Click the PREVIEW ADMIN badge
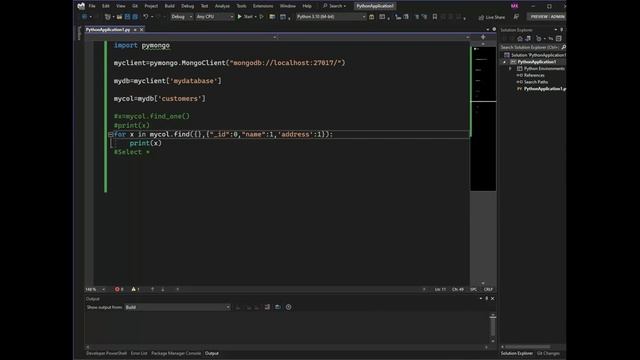 547,17
